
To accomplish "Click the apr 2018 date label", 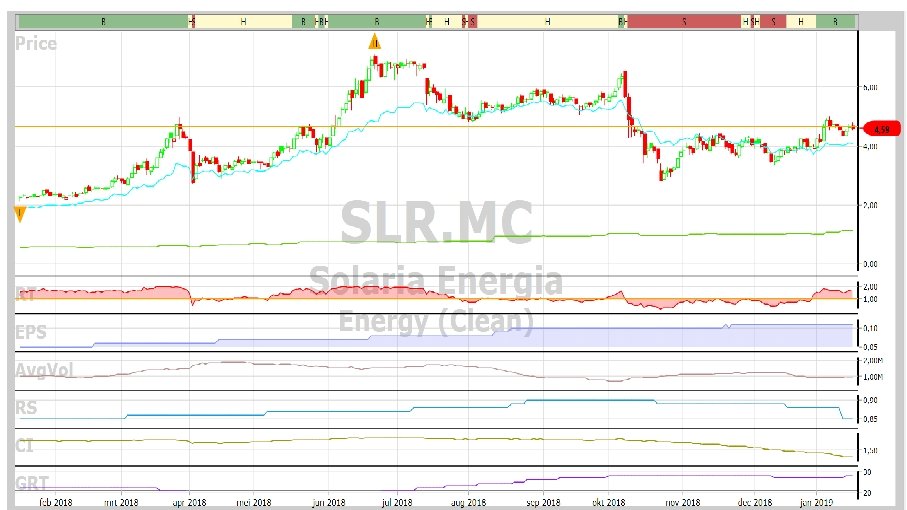I will coord(189,502).
